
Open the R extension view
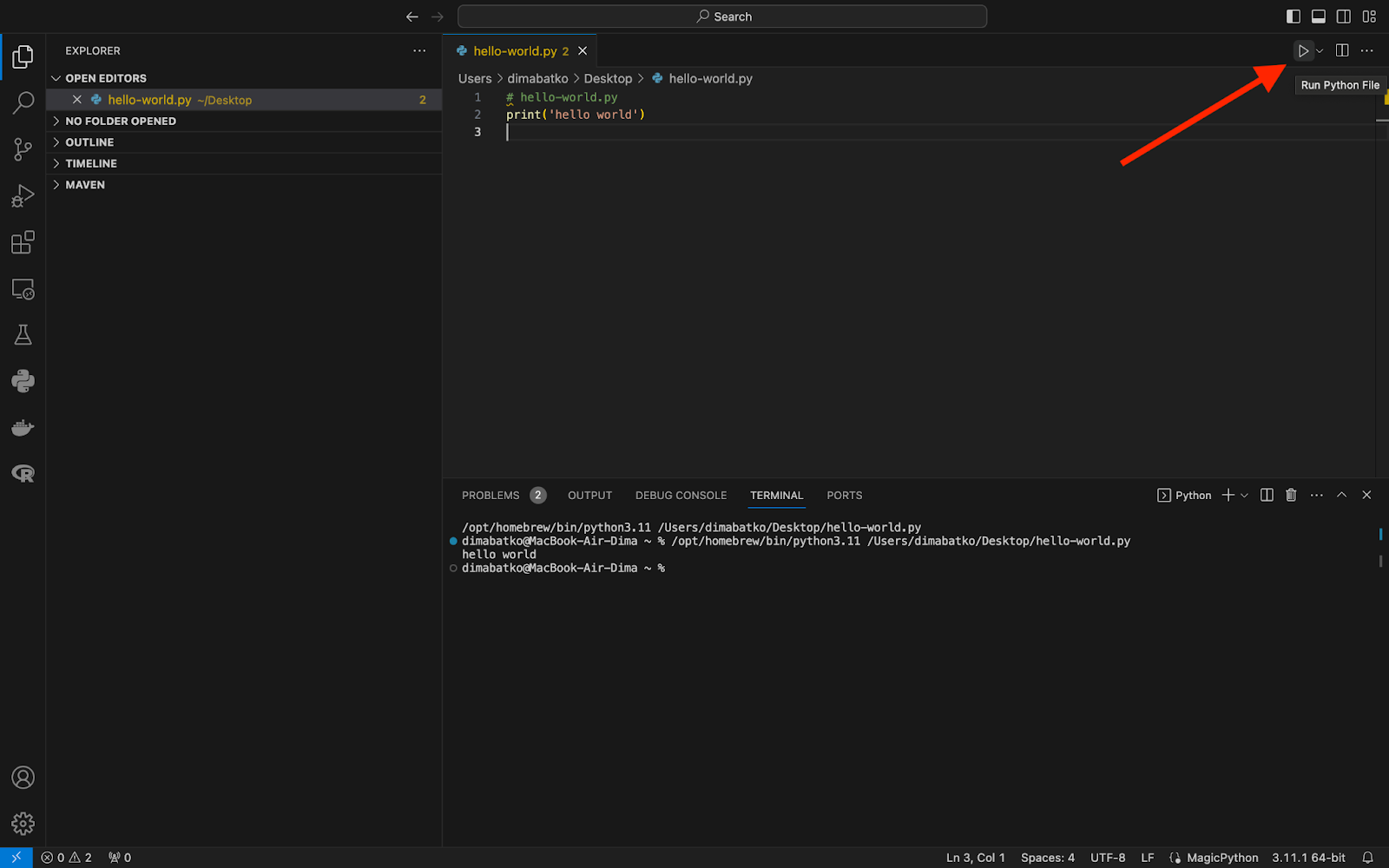pyautogui.click(x=23, y=474)
